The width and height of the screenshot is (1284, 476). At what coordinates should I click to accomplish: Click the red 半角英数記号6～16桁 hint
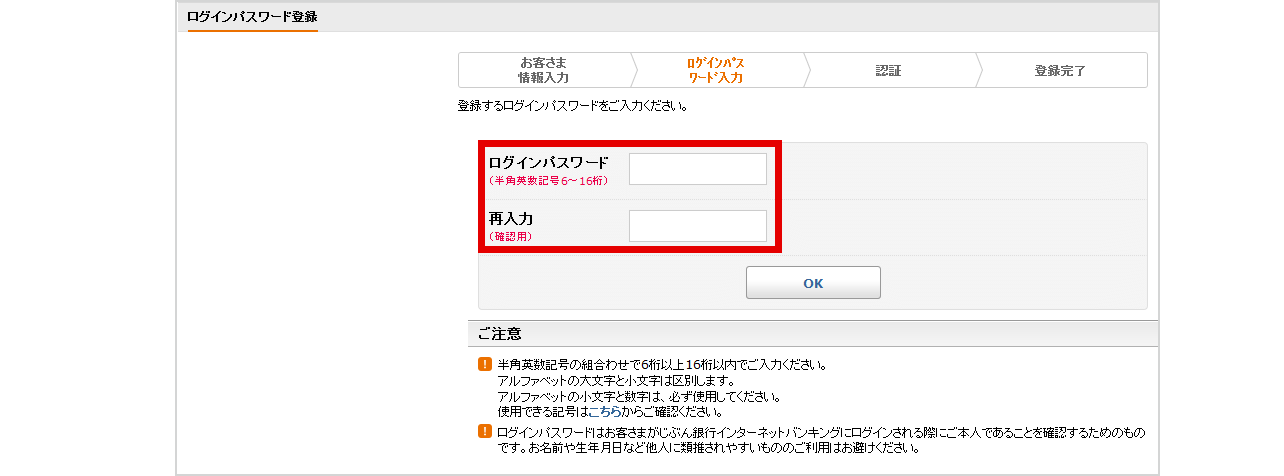(x=548, y=181)
